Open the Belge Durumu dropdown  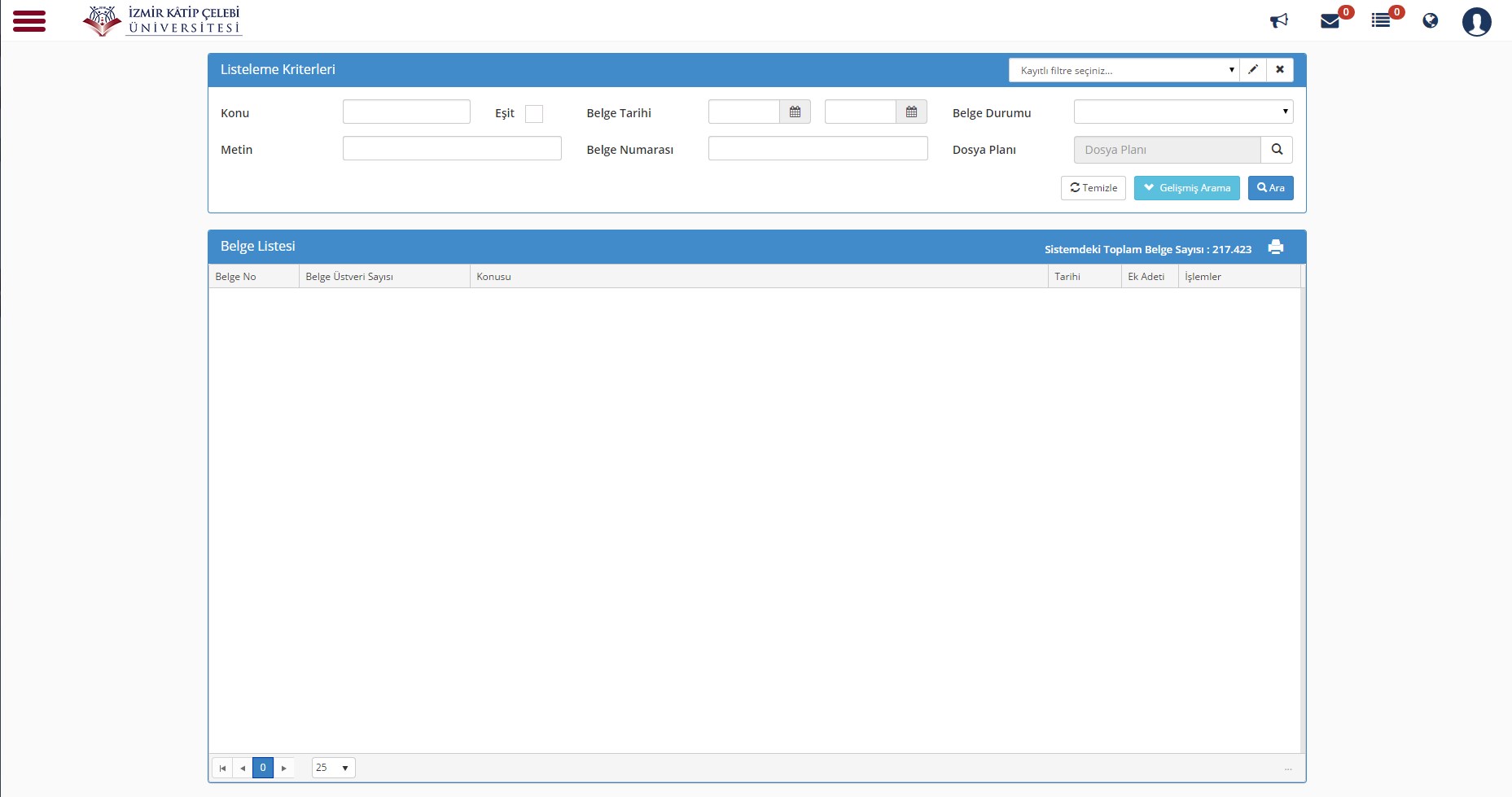(1183, 112)
